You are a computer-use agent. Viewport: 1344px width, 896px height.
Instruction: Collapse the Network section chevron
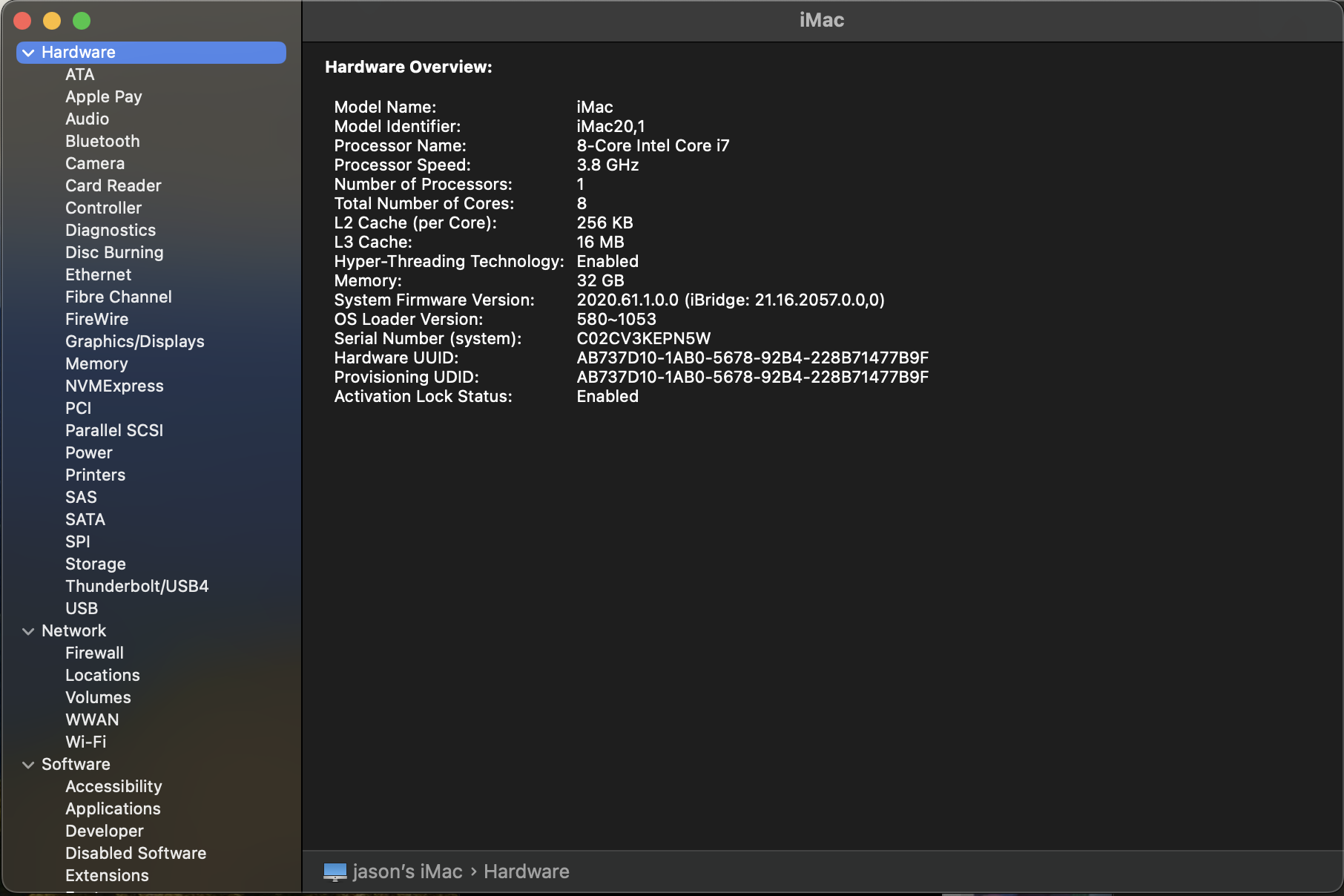coord(28,631)
